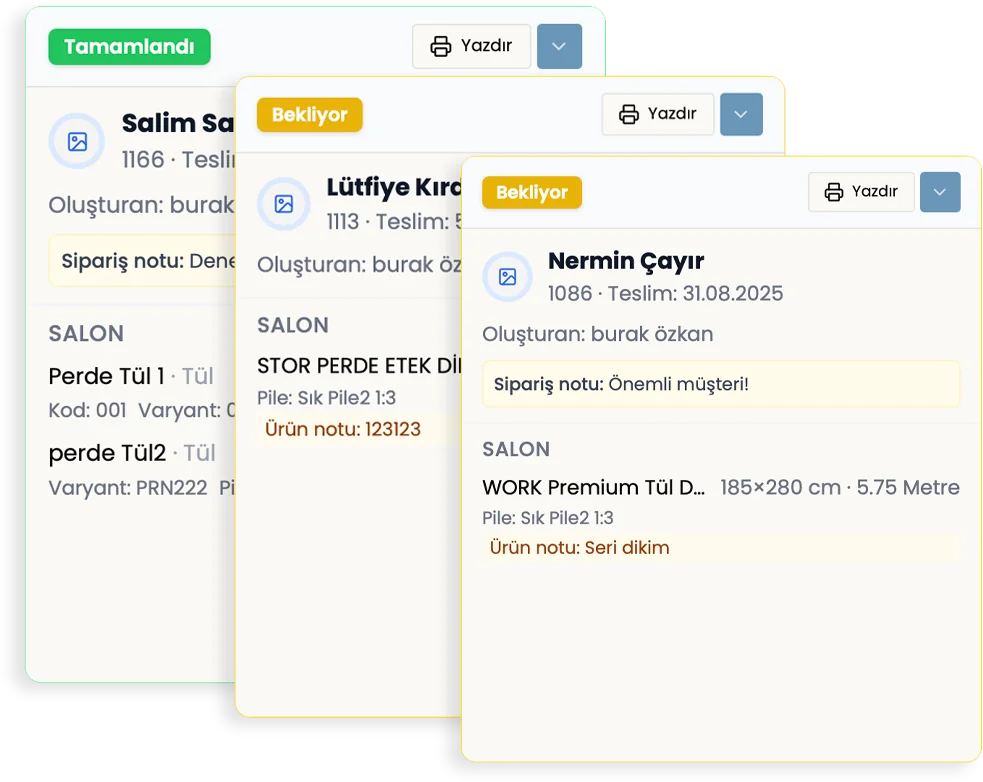Expand dropdown chevron on Nermin Çayır card

pos(940,191)
